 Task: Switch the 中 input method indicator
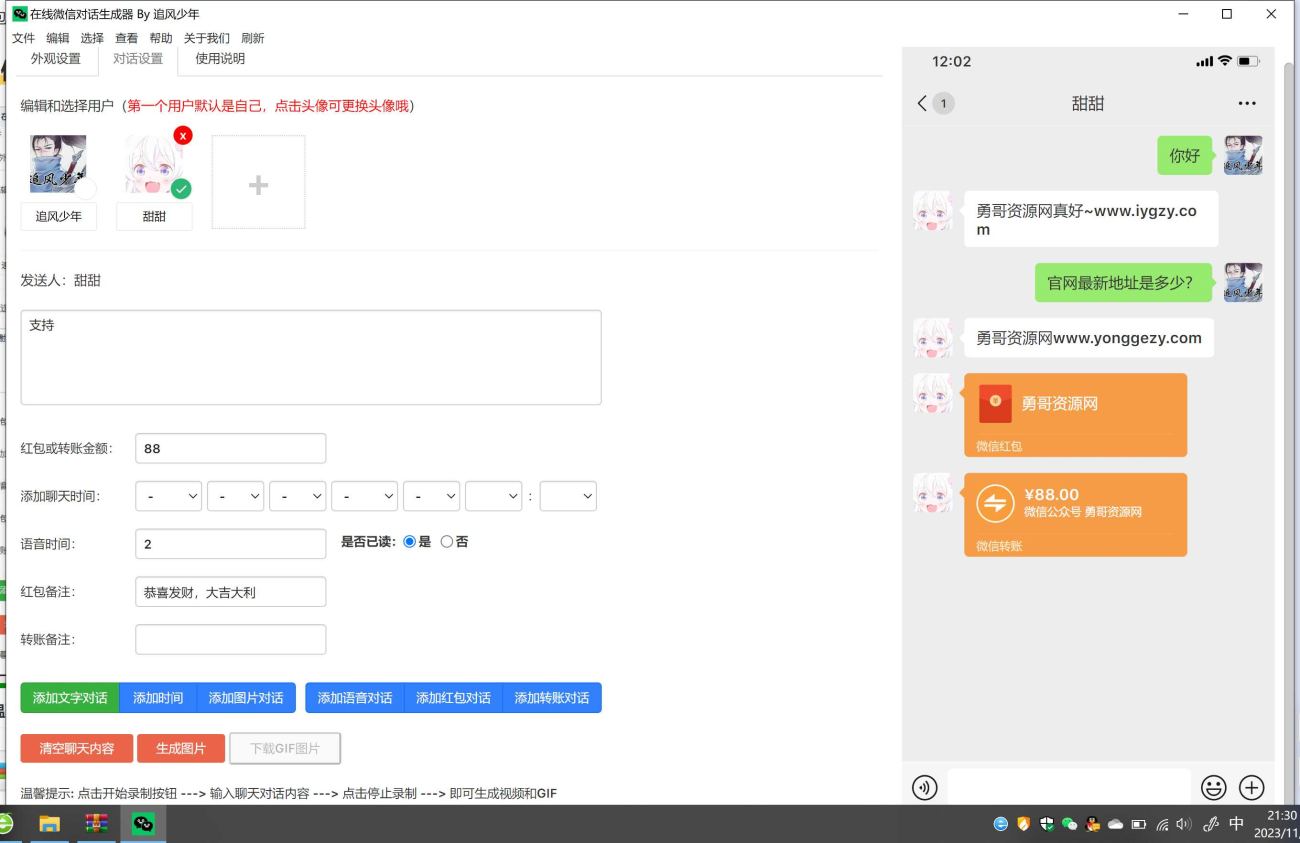coord(1237,824)
